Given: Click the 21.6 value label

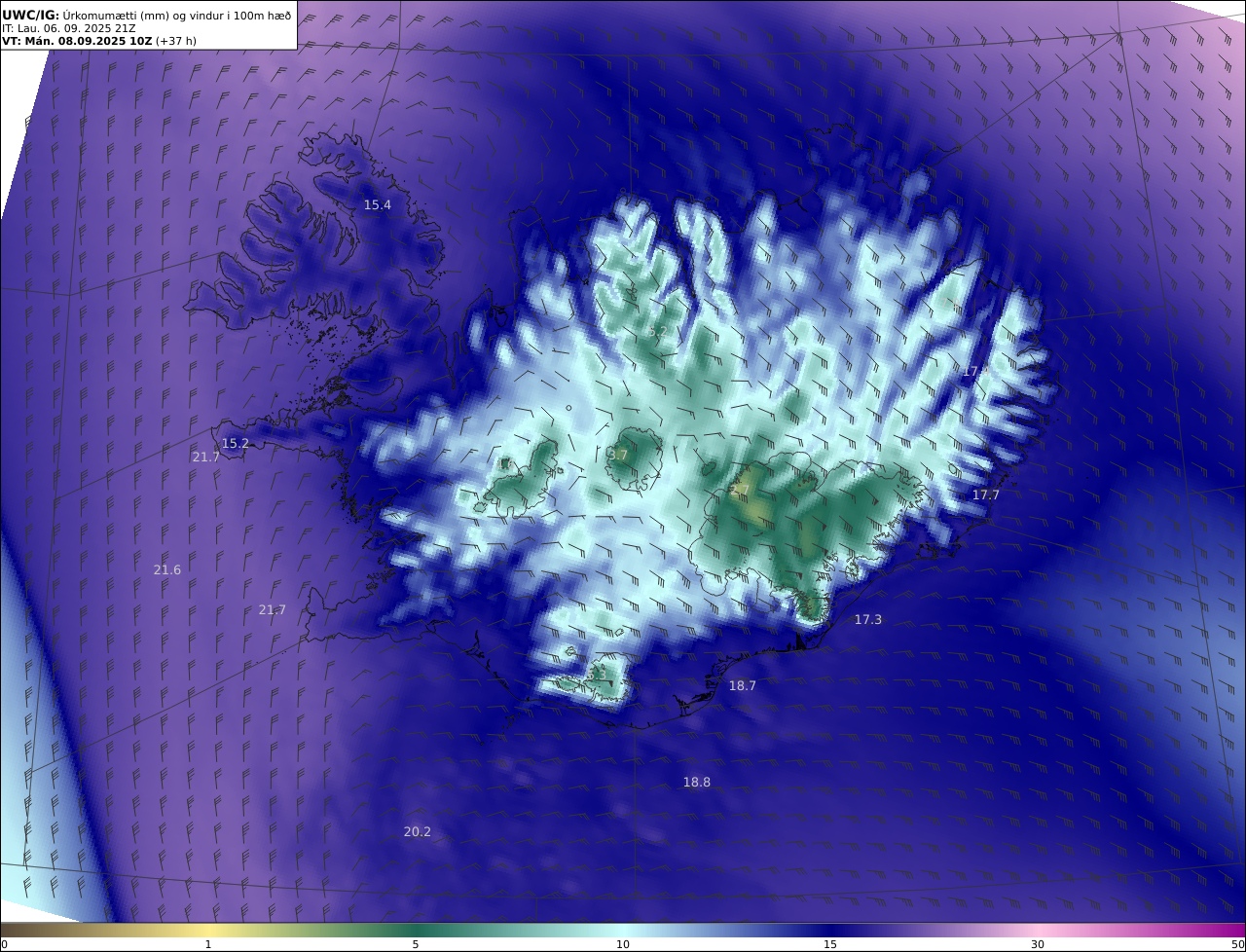Looking at the screenshot, I should [x=167, y=570].
